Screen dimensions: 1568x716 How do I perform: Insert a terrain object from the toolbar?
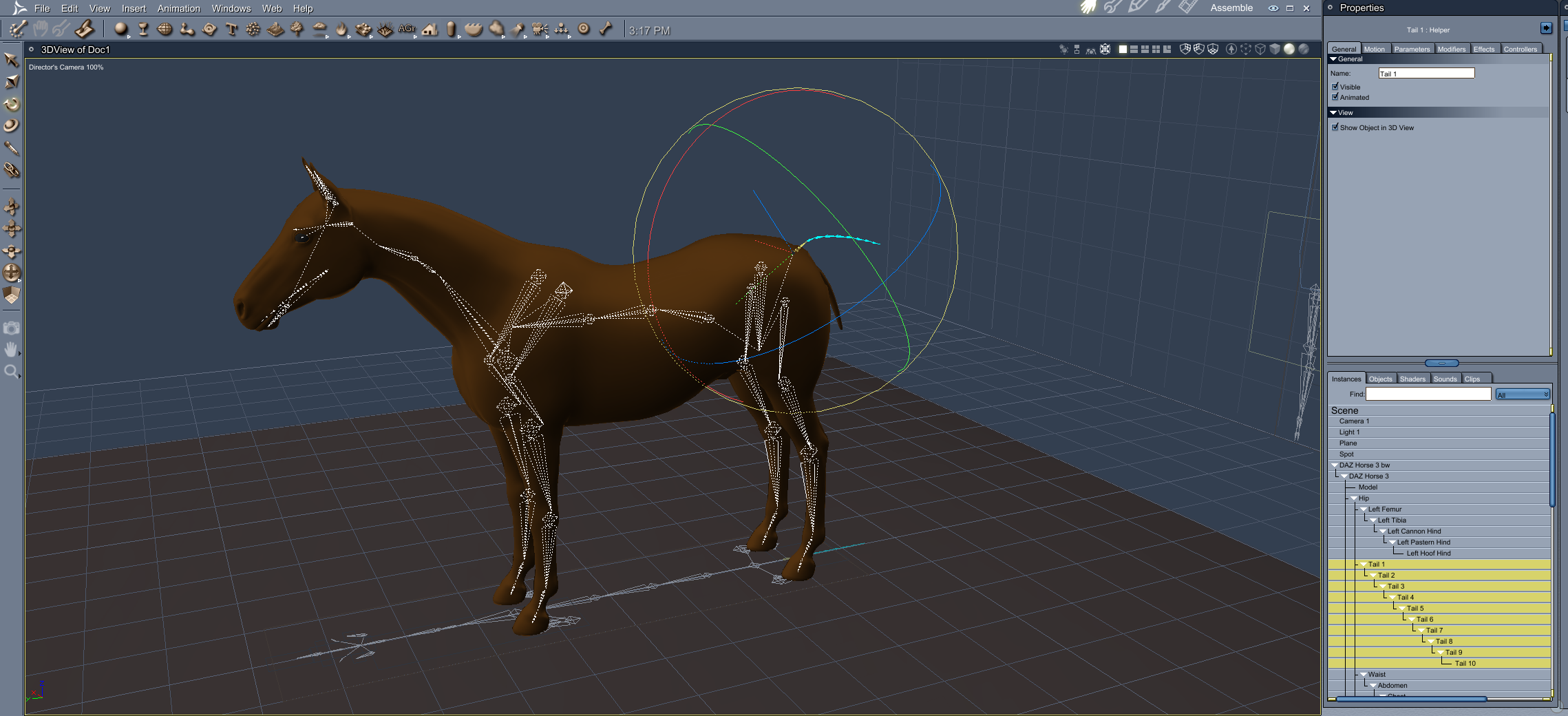point(275,29)
